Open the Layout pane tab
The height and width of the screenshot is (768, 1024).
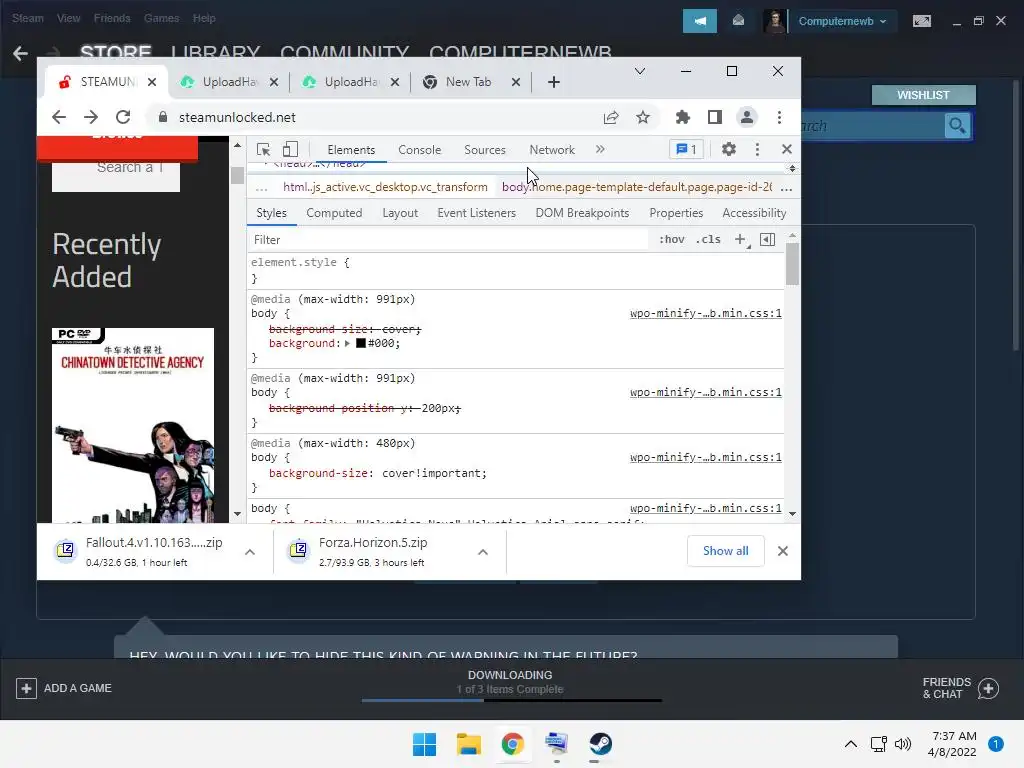(x=400, y=213)
